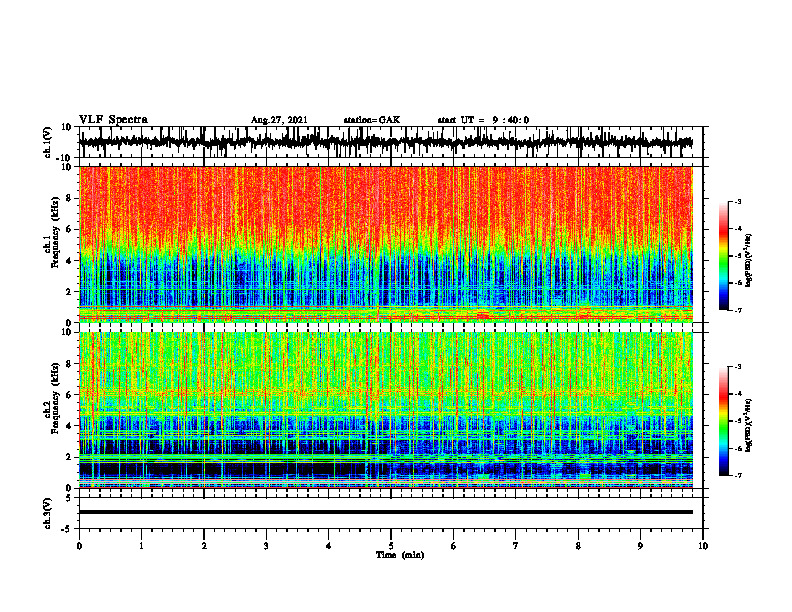Click the 'Time (min)' axis label
792x612 pixels.
400,555
